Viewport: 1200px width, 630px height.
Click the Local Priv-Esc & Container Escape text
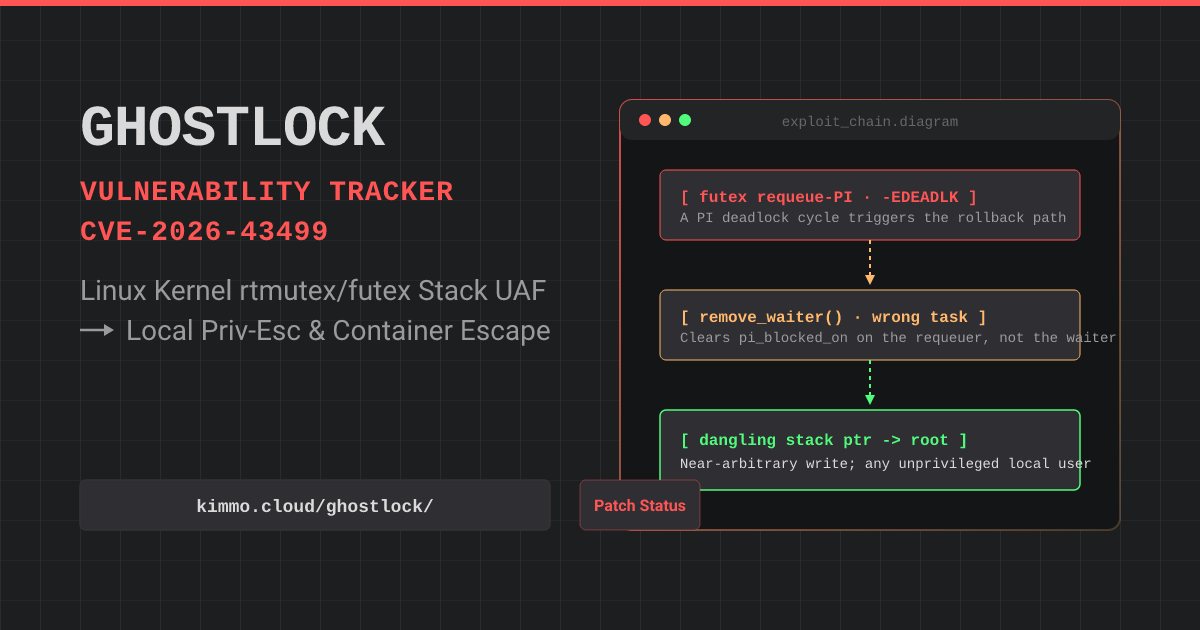(x=338, y=331)
